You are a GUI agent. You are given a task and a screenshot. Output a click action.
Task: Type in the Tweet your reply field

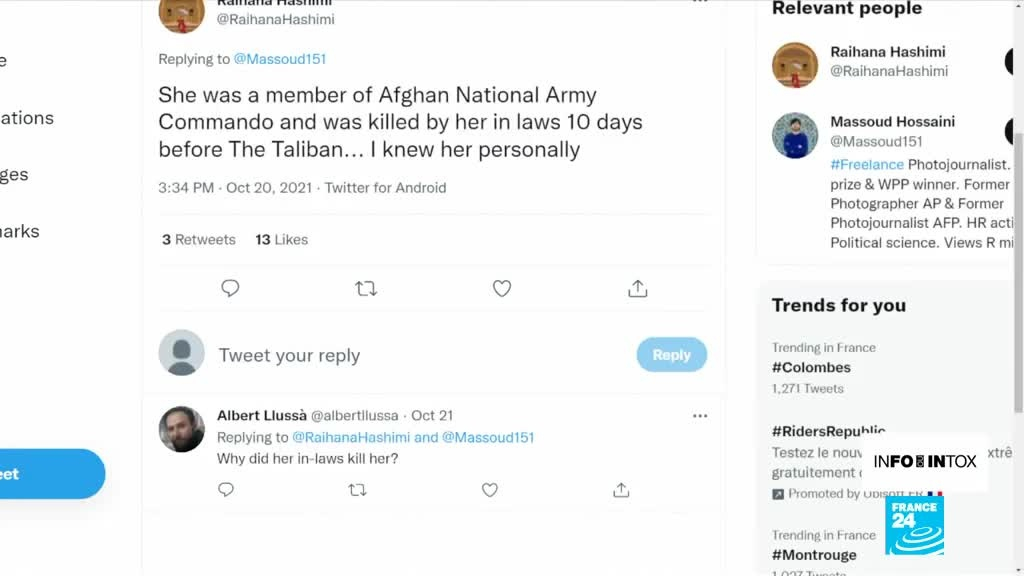tap(400, 355)
